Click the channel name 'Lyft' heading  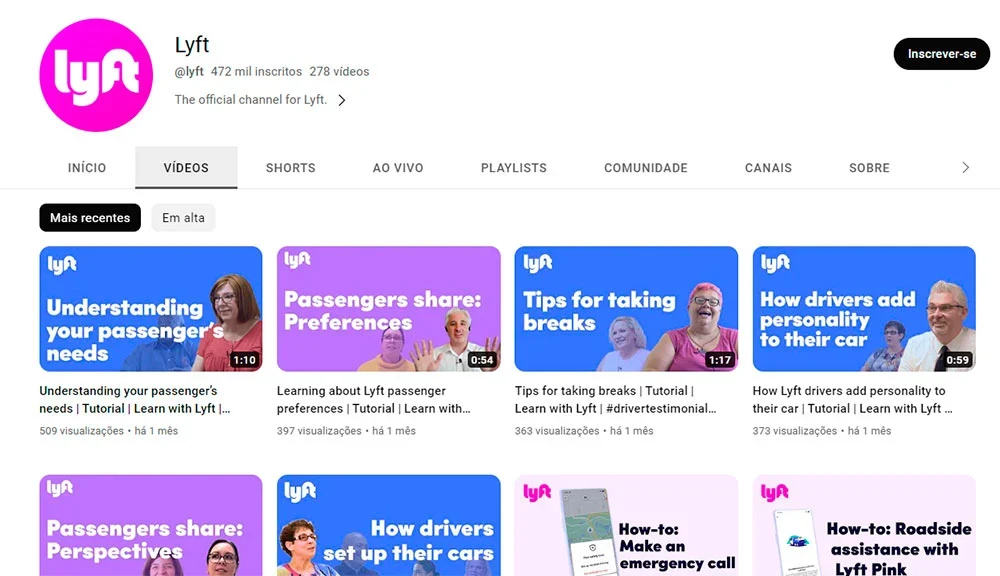(192, 45)
